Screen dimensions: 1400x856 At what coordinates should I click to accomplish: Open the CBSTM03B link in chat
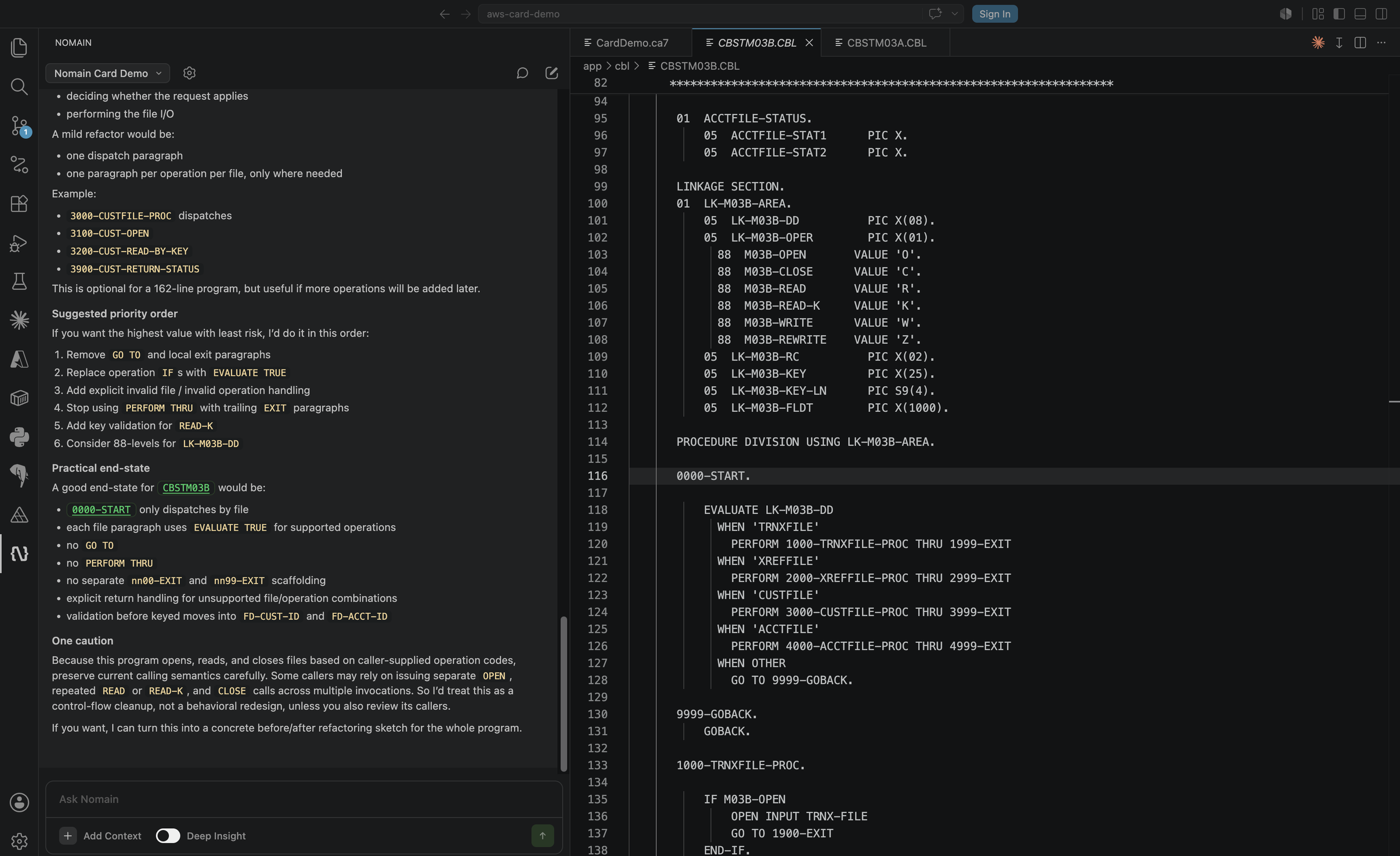(186, 488)
